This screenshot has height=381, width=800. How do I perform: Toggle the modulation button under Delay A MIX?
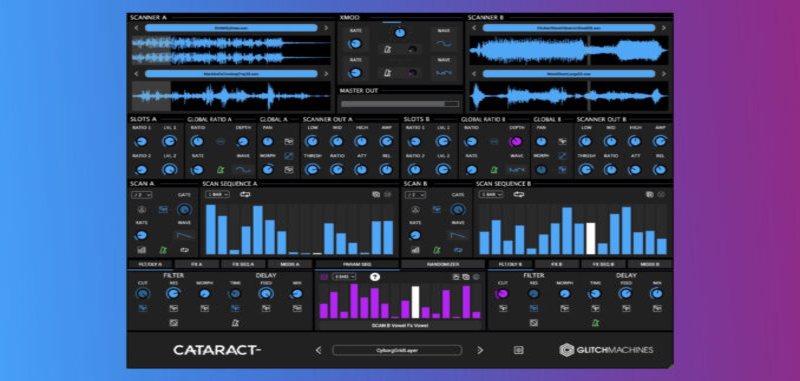[297, 308]
